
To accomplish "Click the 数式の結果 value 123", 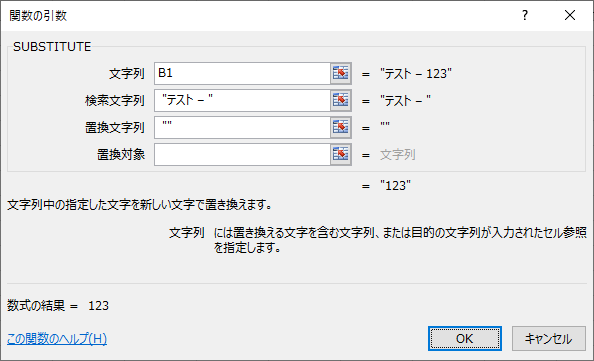I will 98,306.
